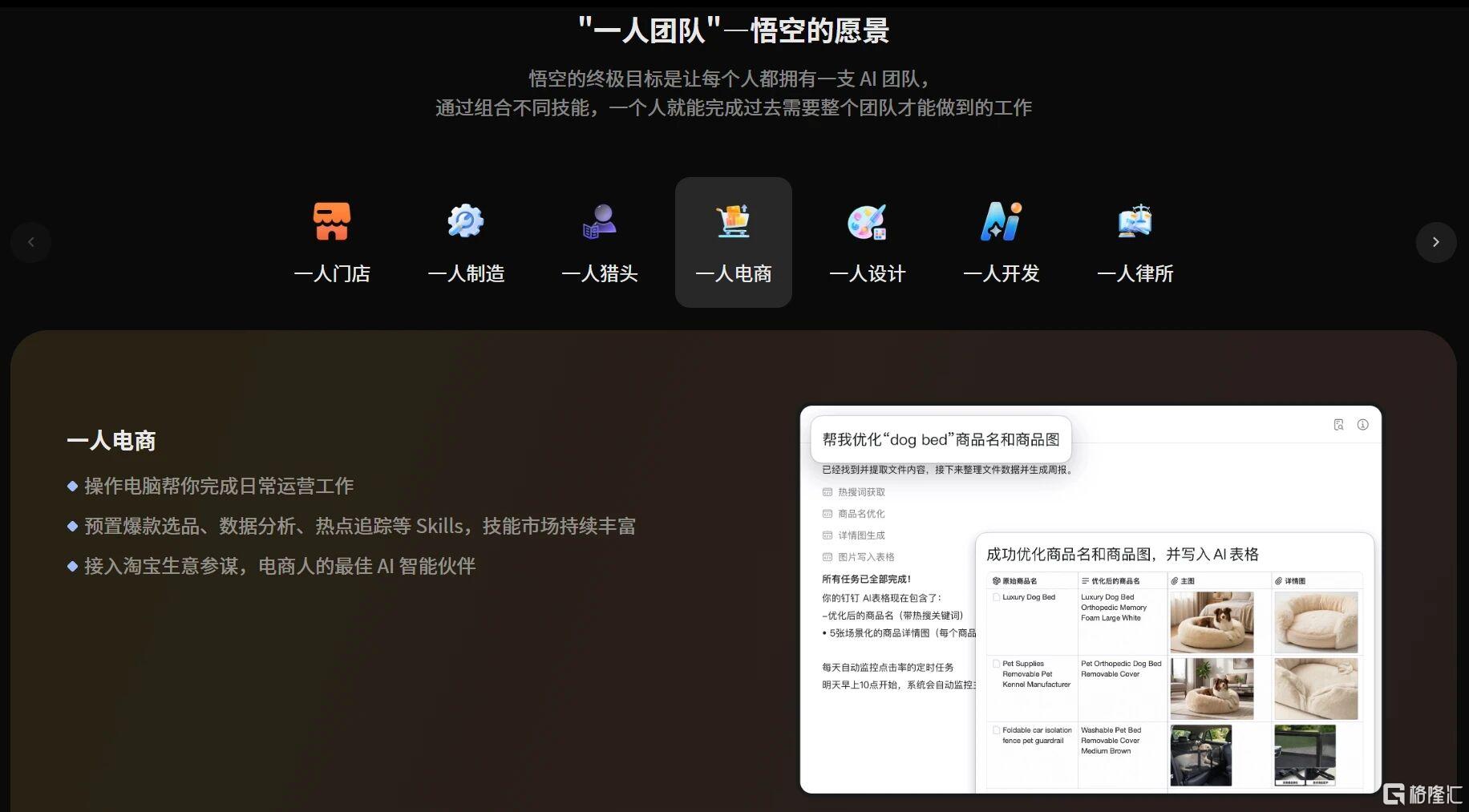Click the 优化后的商品名 column header icon

(1086, 581)
